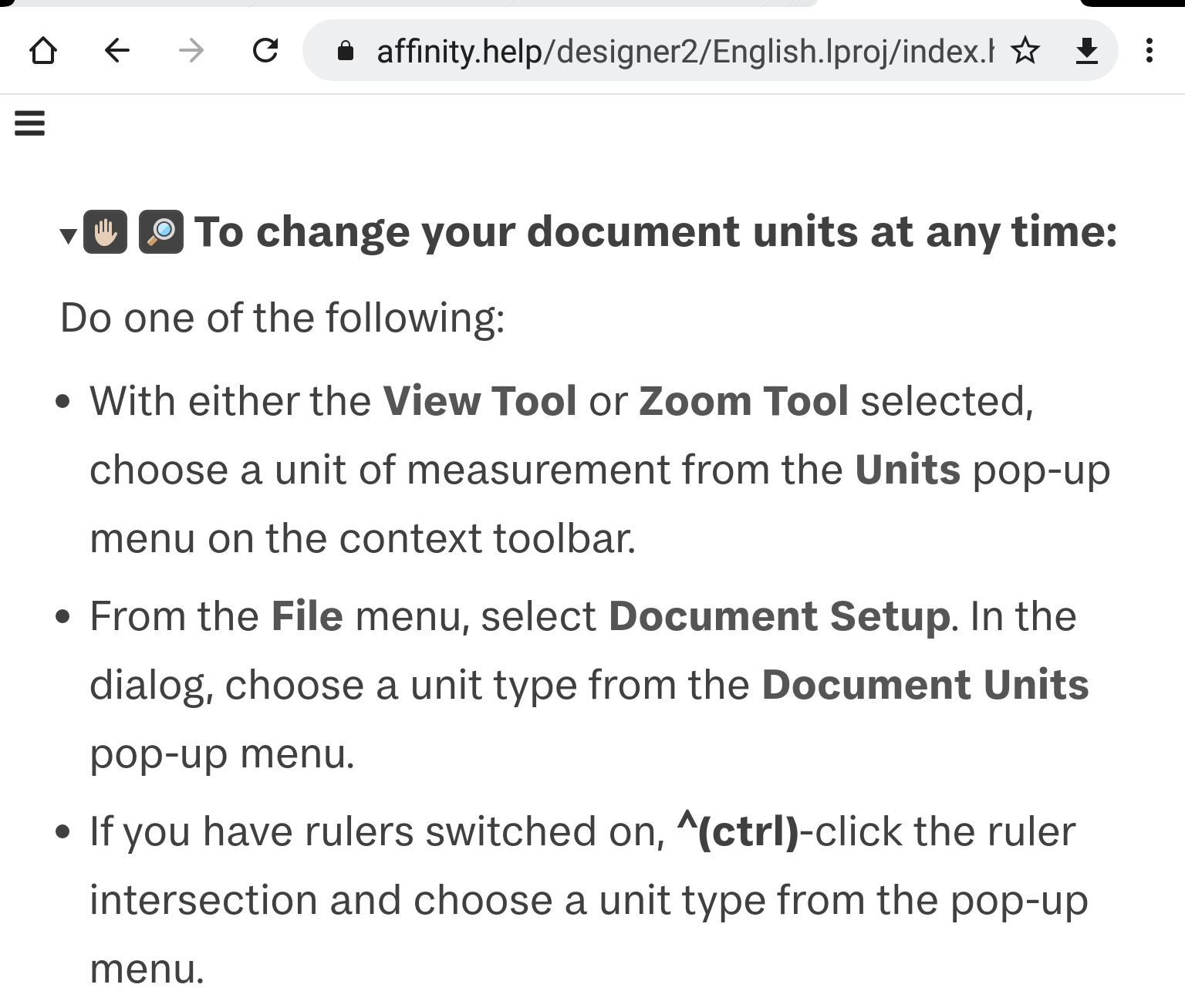Click the bold 'Document Setup' text
Screen dimensions: 1185x1008
click(779, 616)
